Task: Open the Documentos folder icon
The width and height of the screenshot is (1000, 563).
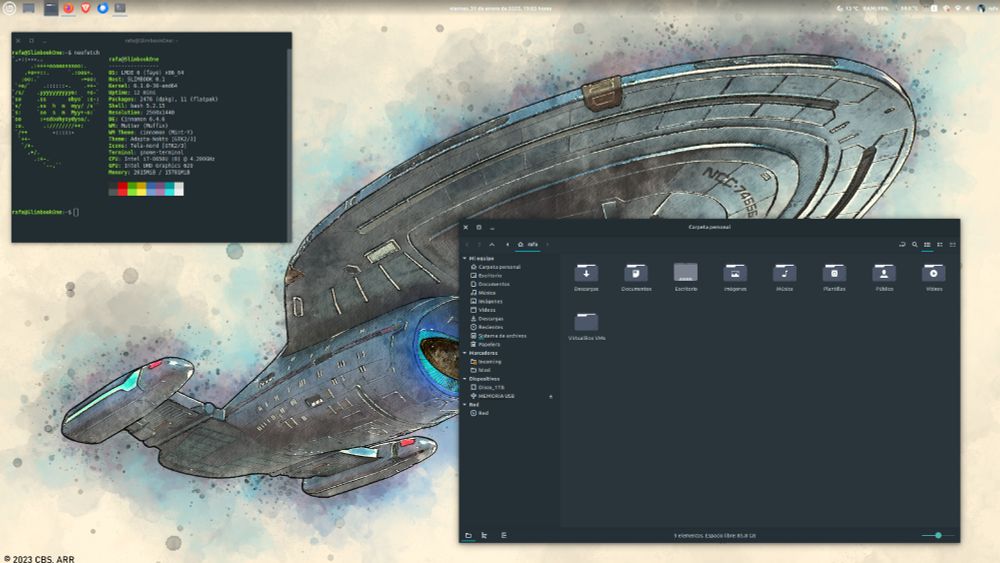Action: click(636, 273)
